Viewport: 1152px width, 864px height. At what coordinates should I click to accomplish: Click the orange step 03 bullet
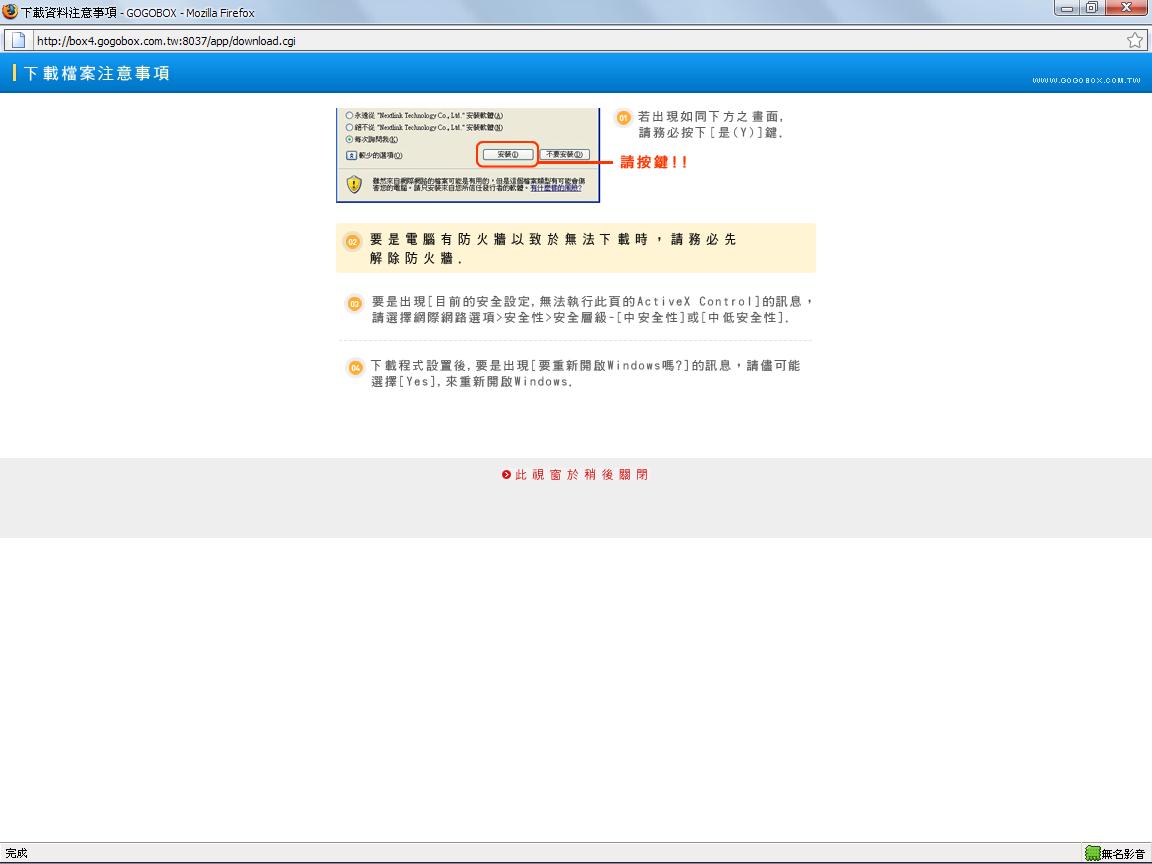[x=354, y=303]
